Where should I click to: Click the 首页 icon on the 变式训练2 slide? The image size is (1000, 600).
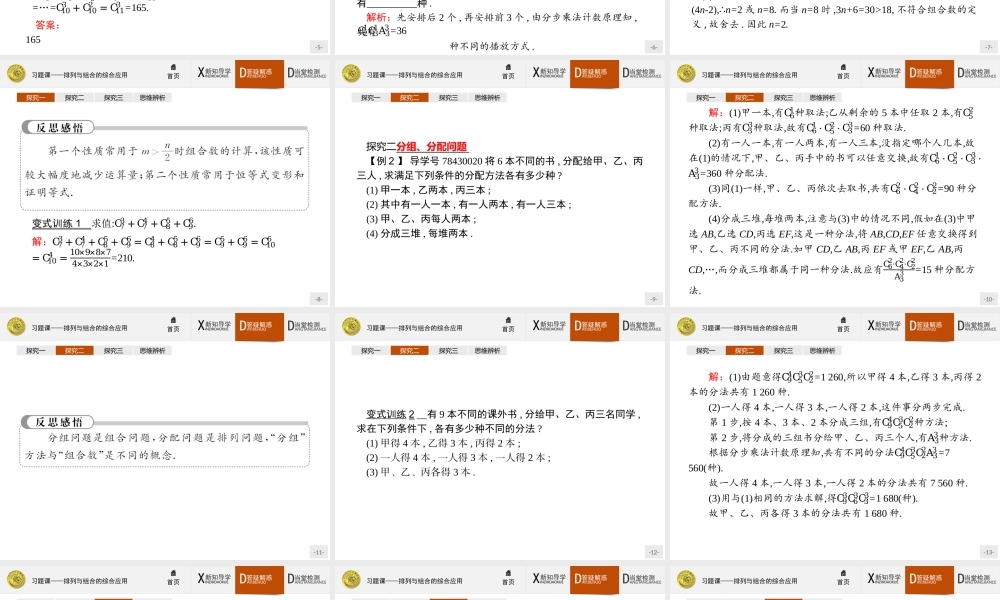[508, 325]
